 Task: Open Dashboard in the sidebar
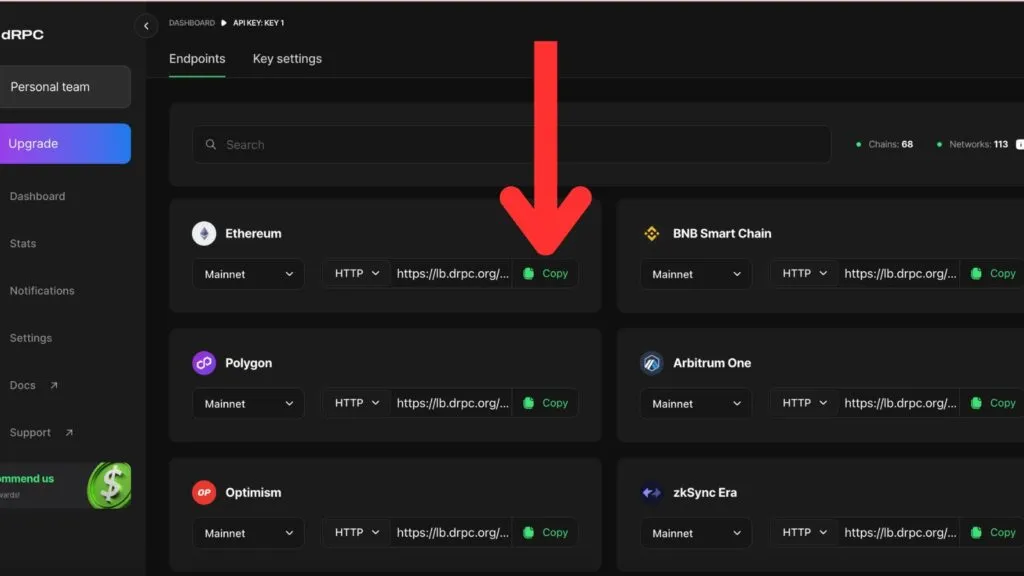click(x=37, y=196)
